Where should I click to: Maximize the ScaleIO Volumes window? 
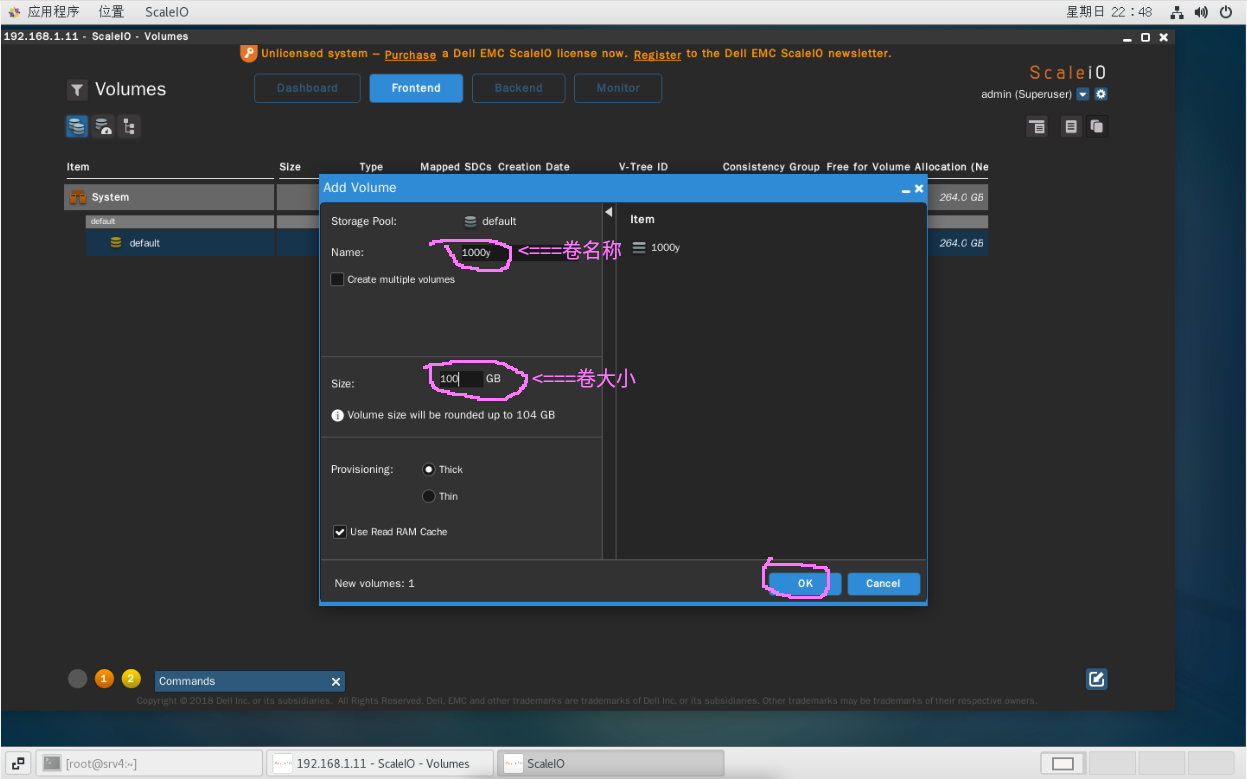(x=1146, y=37)
